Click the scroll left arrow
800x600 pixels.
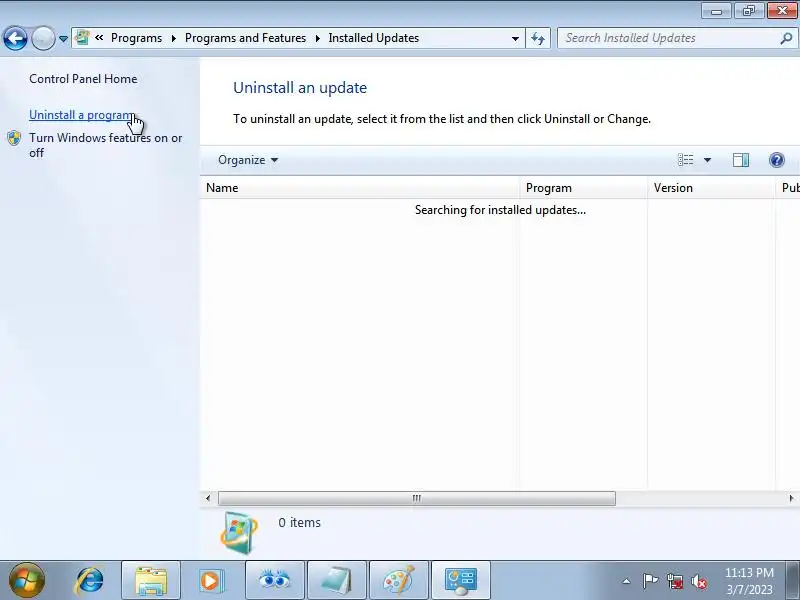click(x=208, y=498)
